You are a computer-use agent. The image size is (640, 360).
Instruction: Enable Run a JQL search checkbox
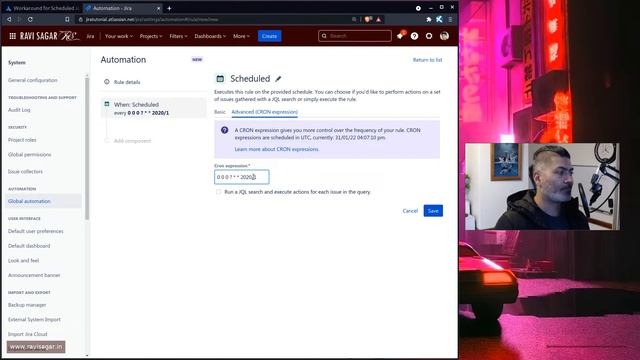click(x=218, y=192)
